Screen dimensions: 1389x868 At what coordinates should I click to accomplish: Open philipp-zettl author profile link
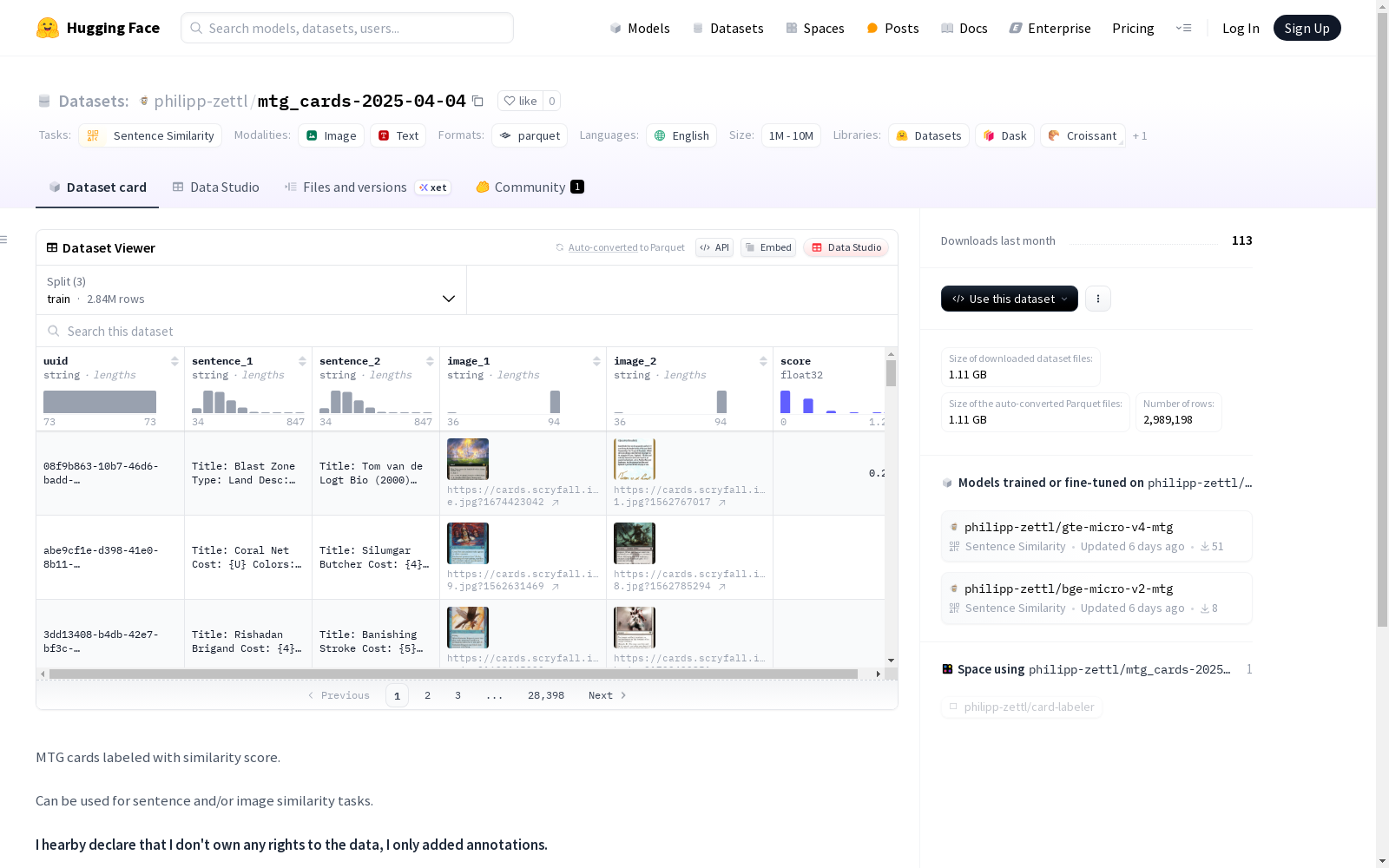click(x=201, y=101)
